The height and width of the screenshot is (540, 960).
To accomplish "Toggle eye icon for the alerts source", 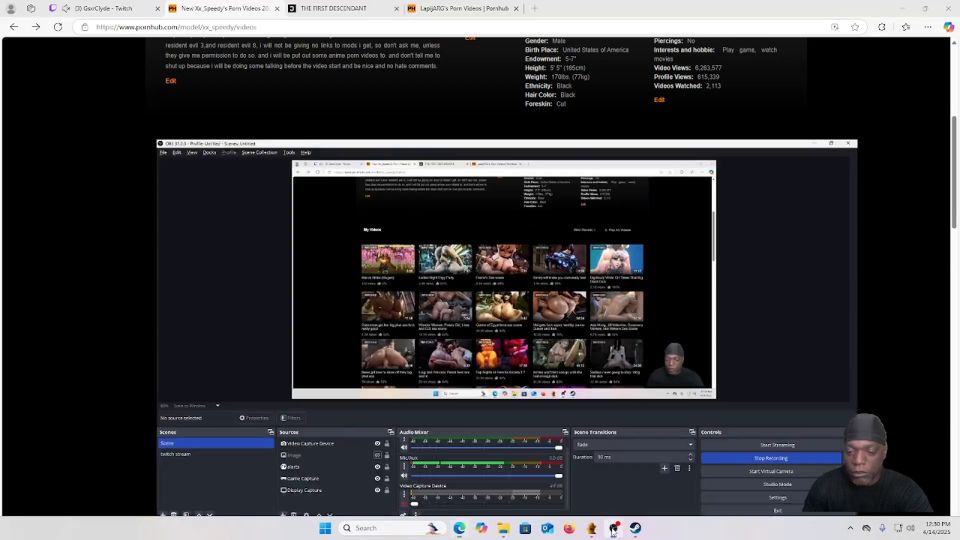I will coord(377,467).
